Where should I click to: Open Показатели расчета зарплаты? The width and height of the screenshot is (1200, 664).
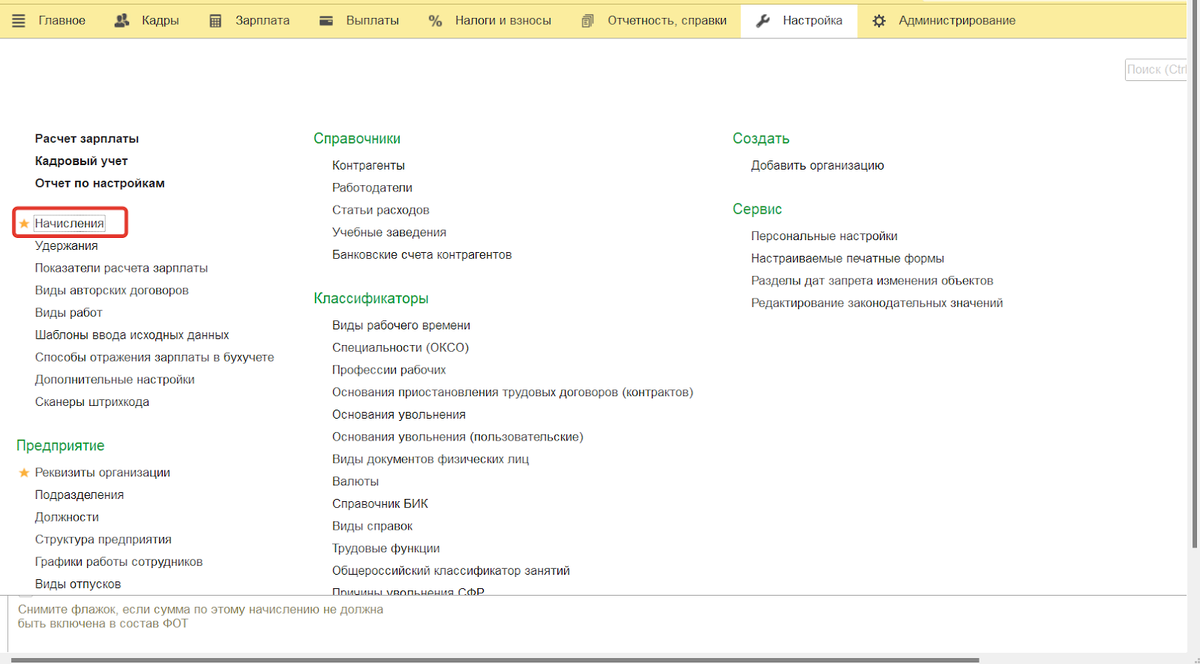(121, 268)
